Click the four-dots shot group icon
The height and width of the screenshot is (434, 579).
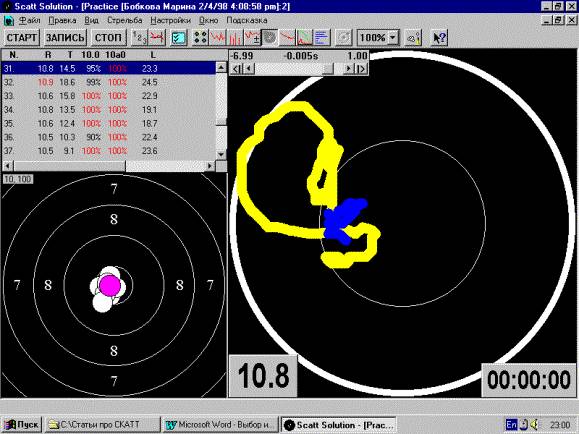(200, 38)
